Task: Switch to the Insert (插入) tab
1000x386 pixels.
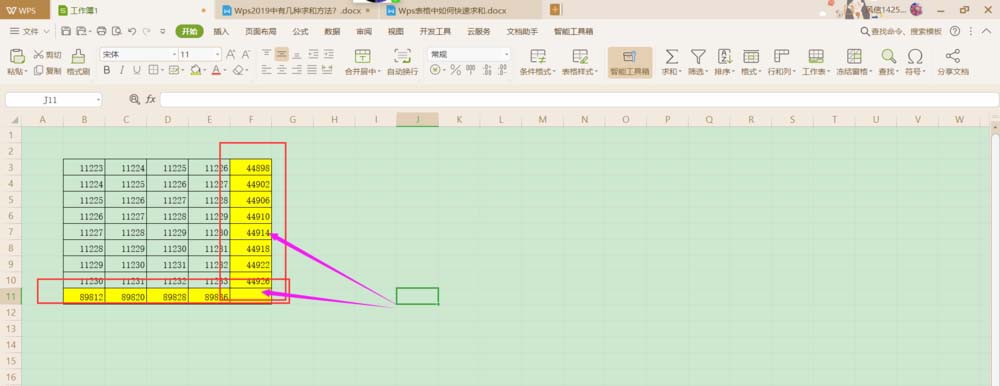Action: [x=221, y=31]
